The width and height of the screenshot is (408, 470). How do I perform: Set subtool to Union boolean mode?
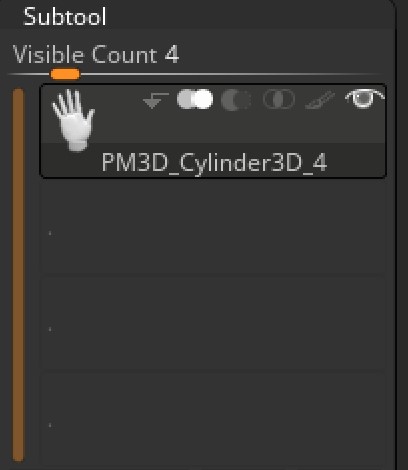tap(195, 99)
